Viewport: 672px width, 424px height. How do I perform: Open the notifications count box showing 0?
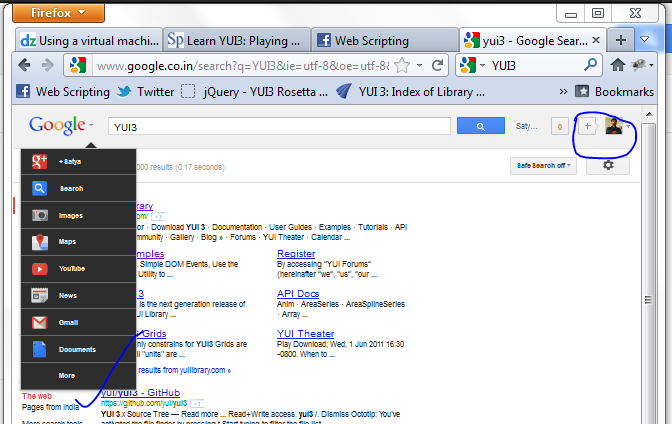pyautogui.click(x=559, y=126)
